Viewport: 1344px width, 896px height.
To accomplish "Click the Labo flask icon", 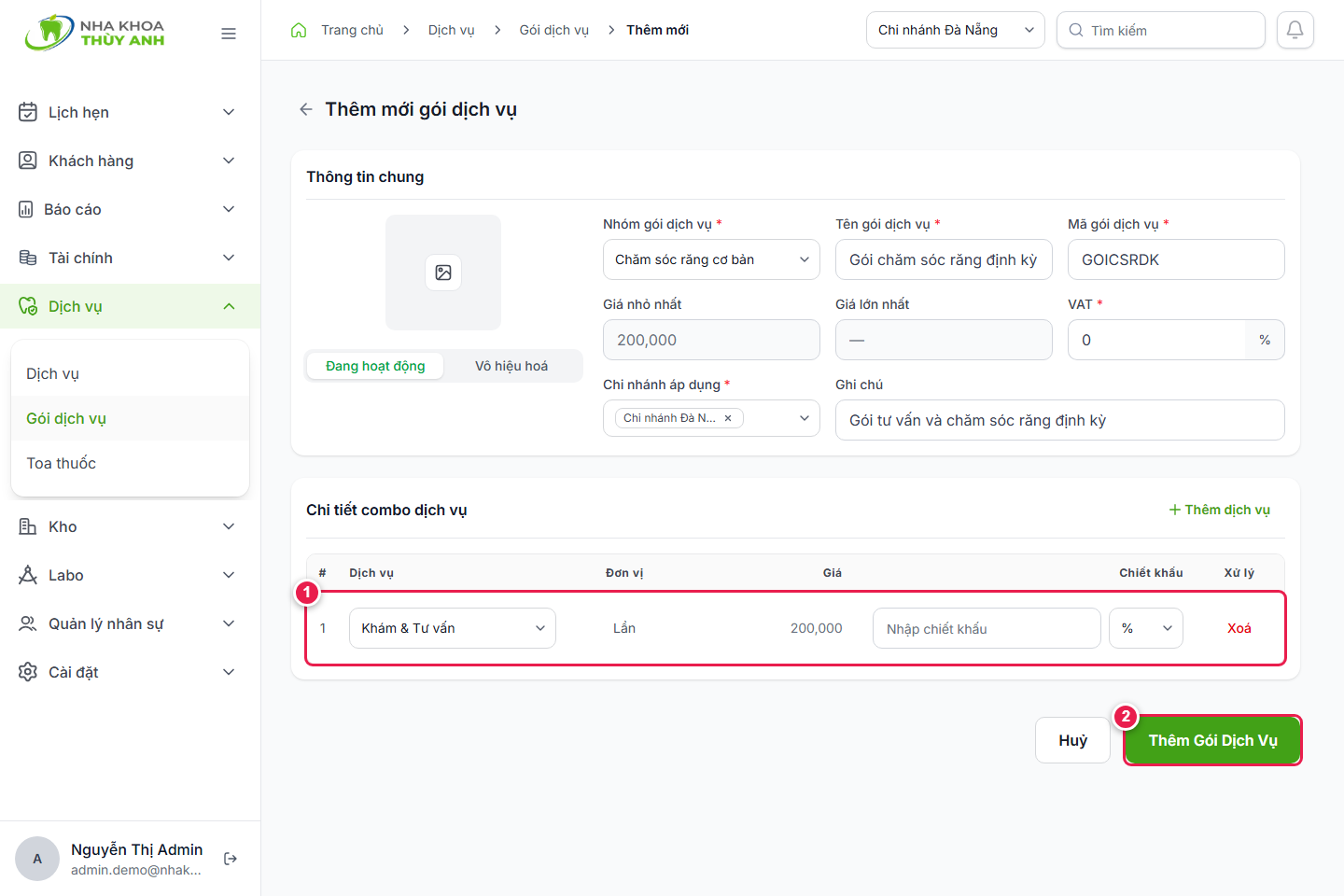I will click(x=28, y=575).
